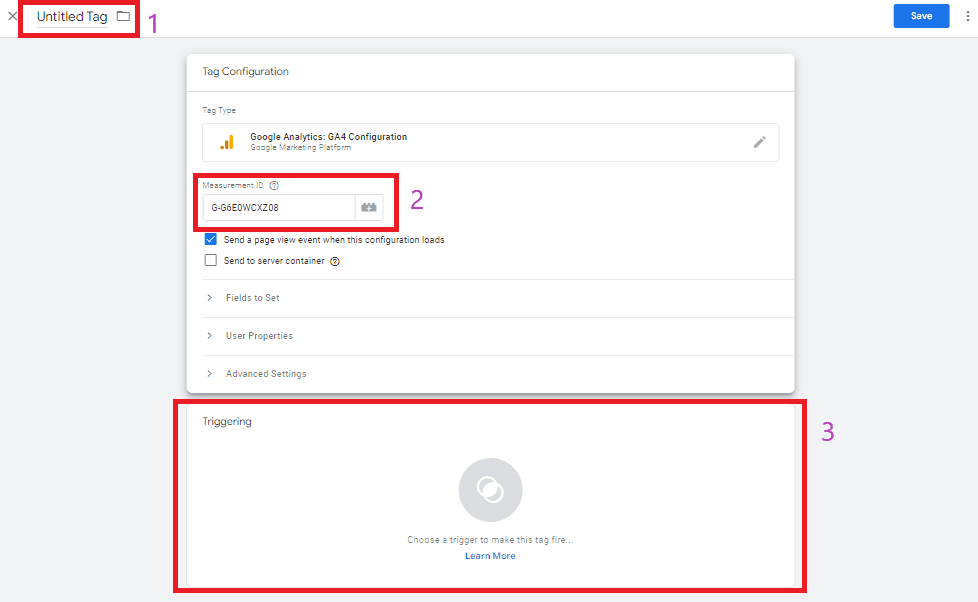This screenshot has width=978, height=602.
Task: Close the tag editor with the X icon
Action: (12, 16)
